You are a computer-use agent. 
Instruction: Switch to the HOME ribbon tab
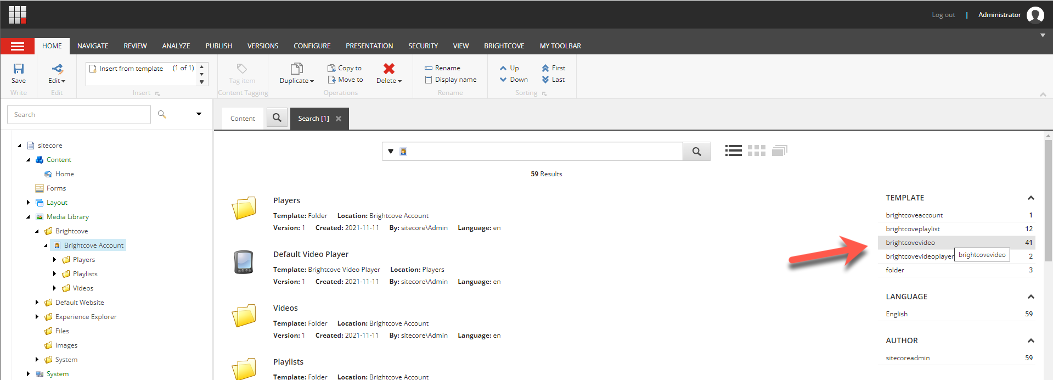pyautogui.click(x=52, y=46)
